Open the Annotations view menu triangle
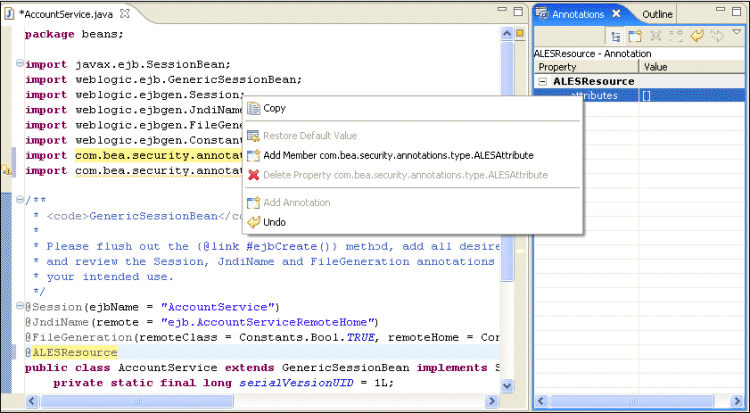The height and width of the screenshot is (413, 750). pyautogui.click(x=737, y=33)
